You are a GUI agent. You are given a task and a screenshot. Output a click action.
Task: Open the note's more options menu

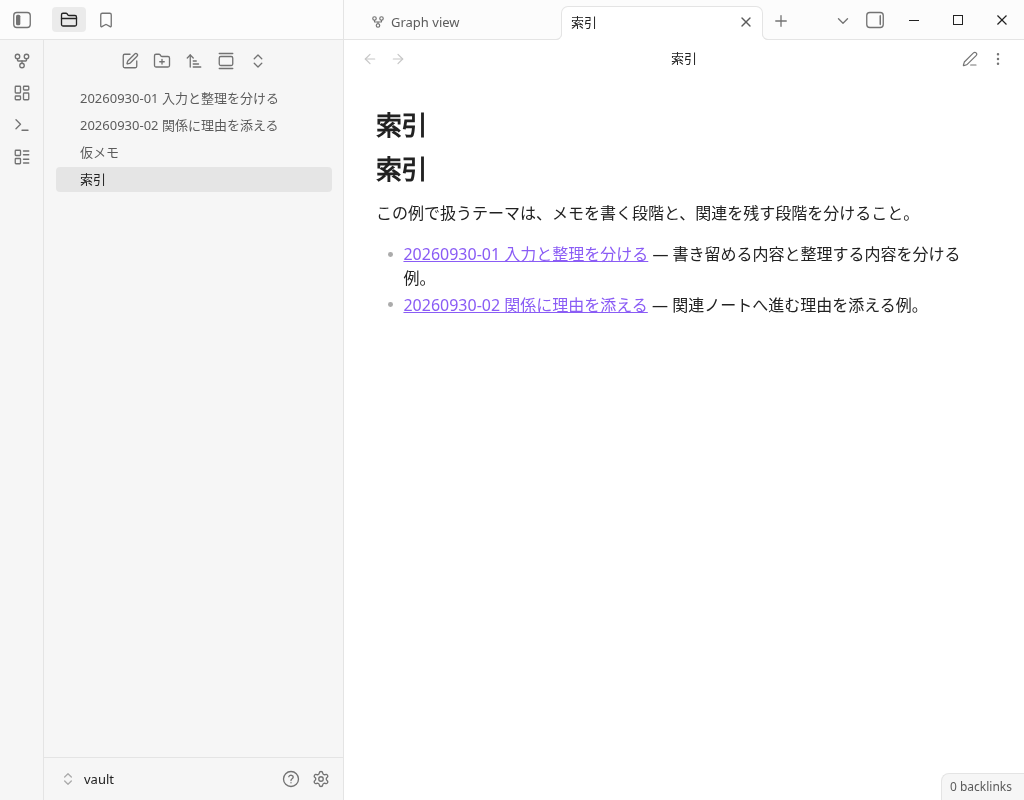pyautogui.click(x=998, y=59)
